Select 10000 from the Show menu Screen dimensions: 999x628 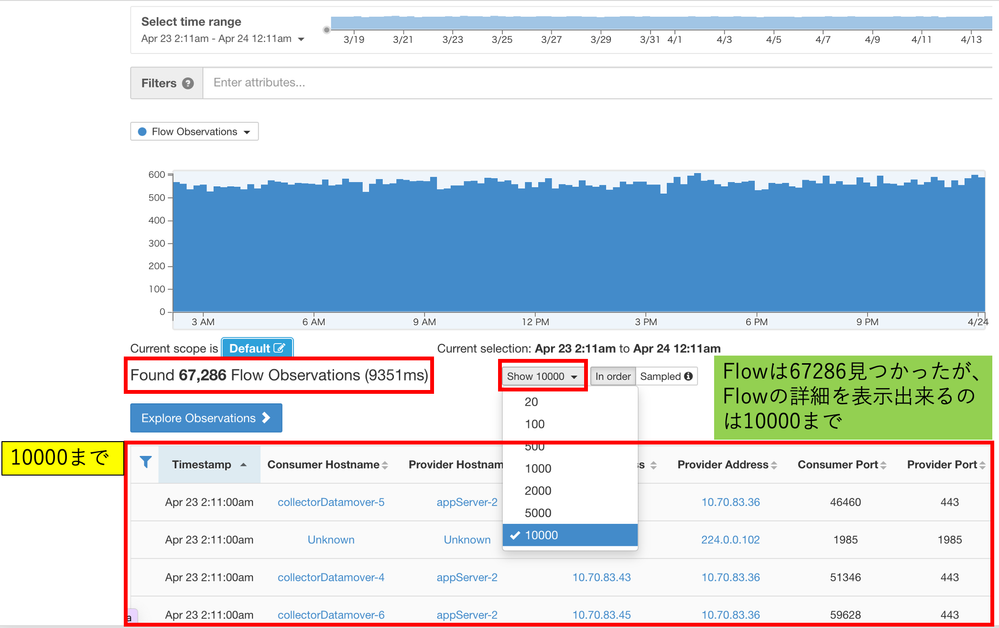(x=570, y=535)
